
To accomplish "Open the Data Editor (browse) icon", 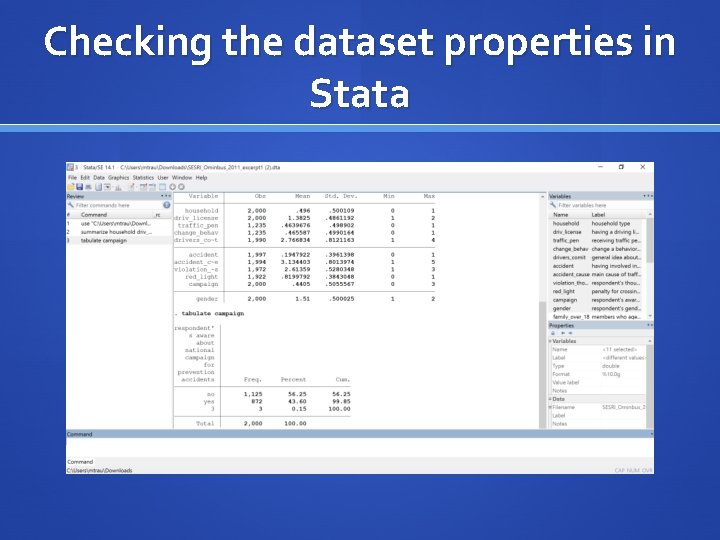I will 152,187.
